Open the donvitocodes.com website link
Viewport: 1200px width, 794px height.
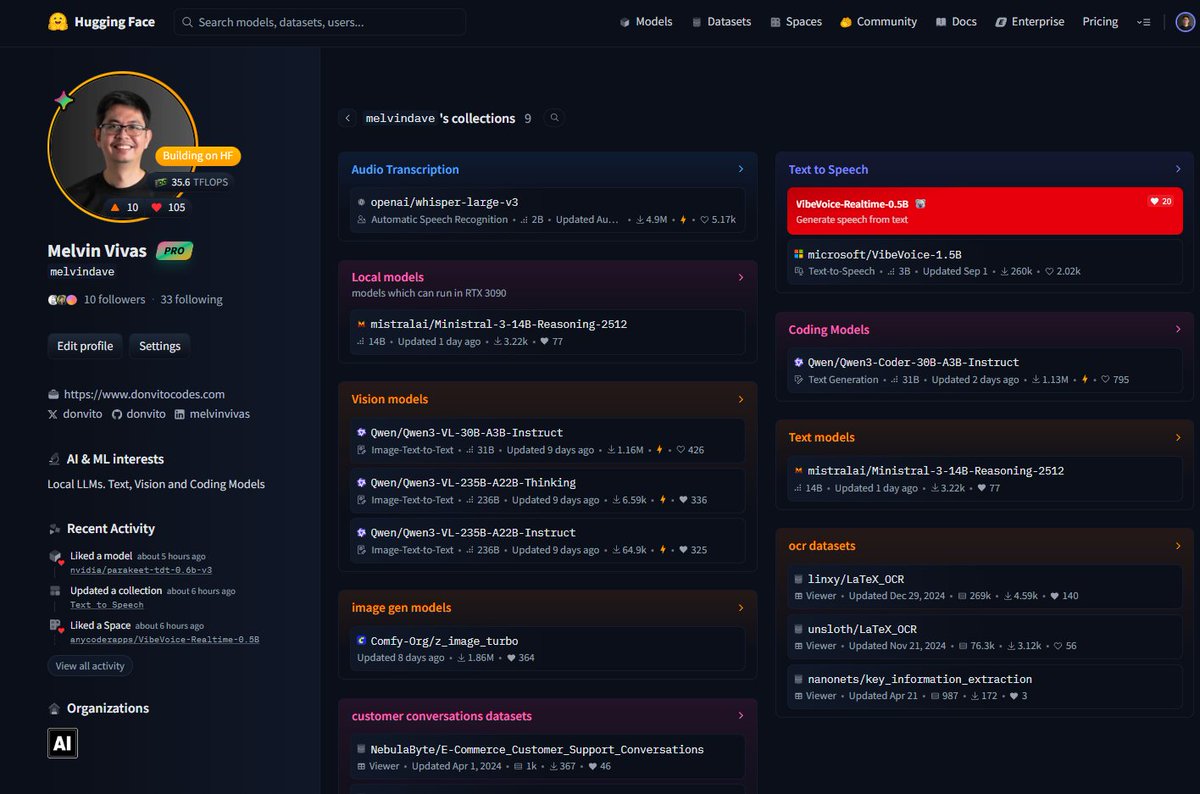144,394
